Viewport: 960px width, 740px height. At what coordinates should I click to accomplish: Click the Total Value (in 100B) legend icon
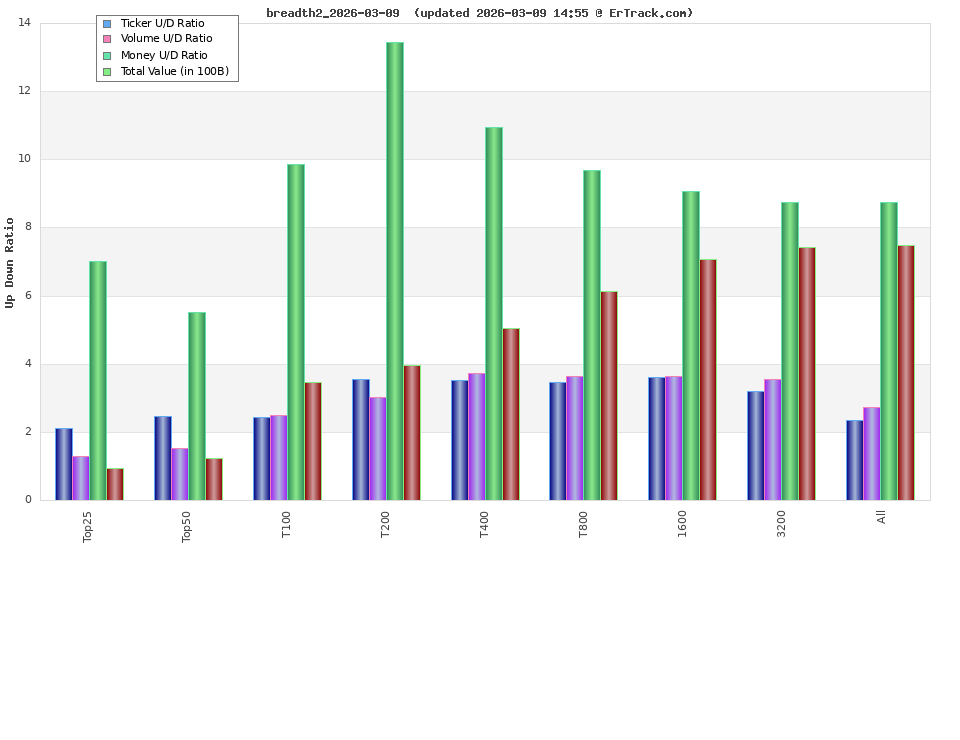[x=105, y=71]
